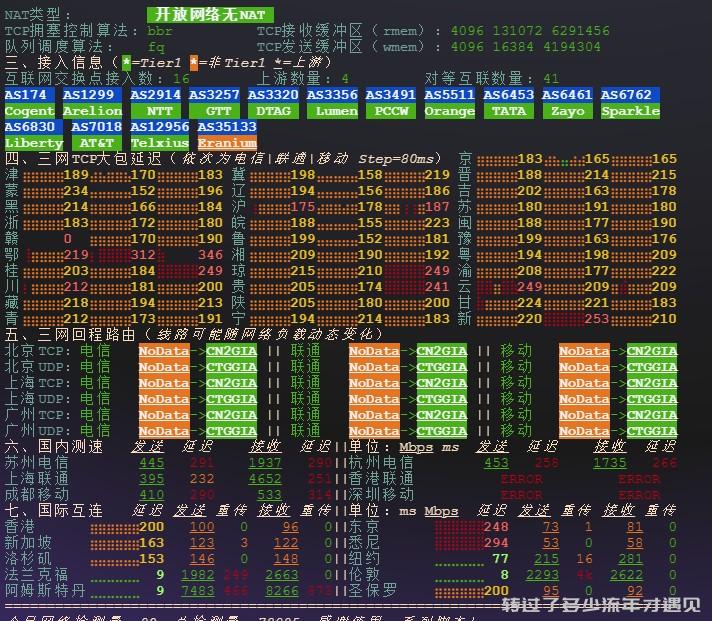Click section heading 七、国际互连
Image resolution: width=712 pixels, height=621 pixels.
[54, 510]
